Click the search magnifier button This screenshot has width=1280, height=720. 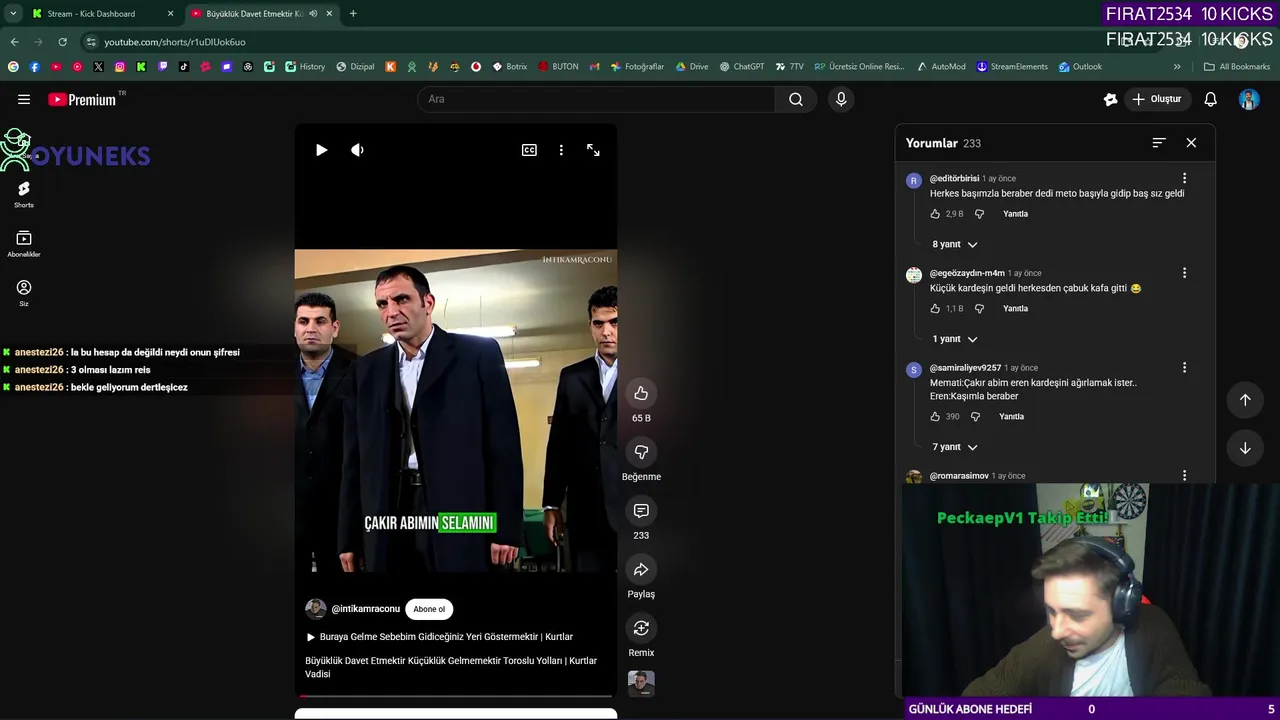coord(796,99)
